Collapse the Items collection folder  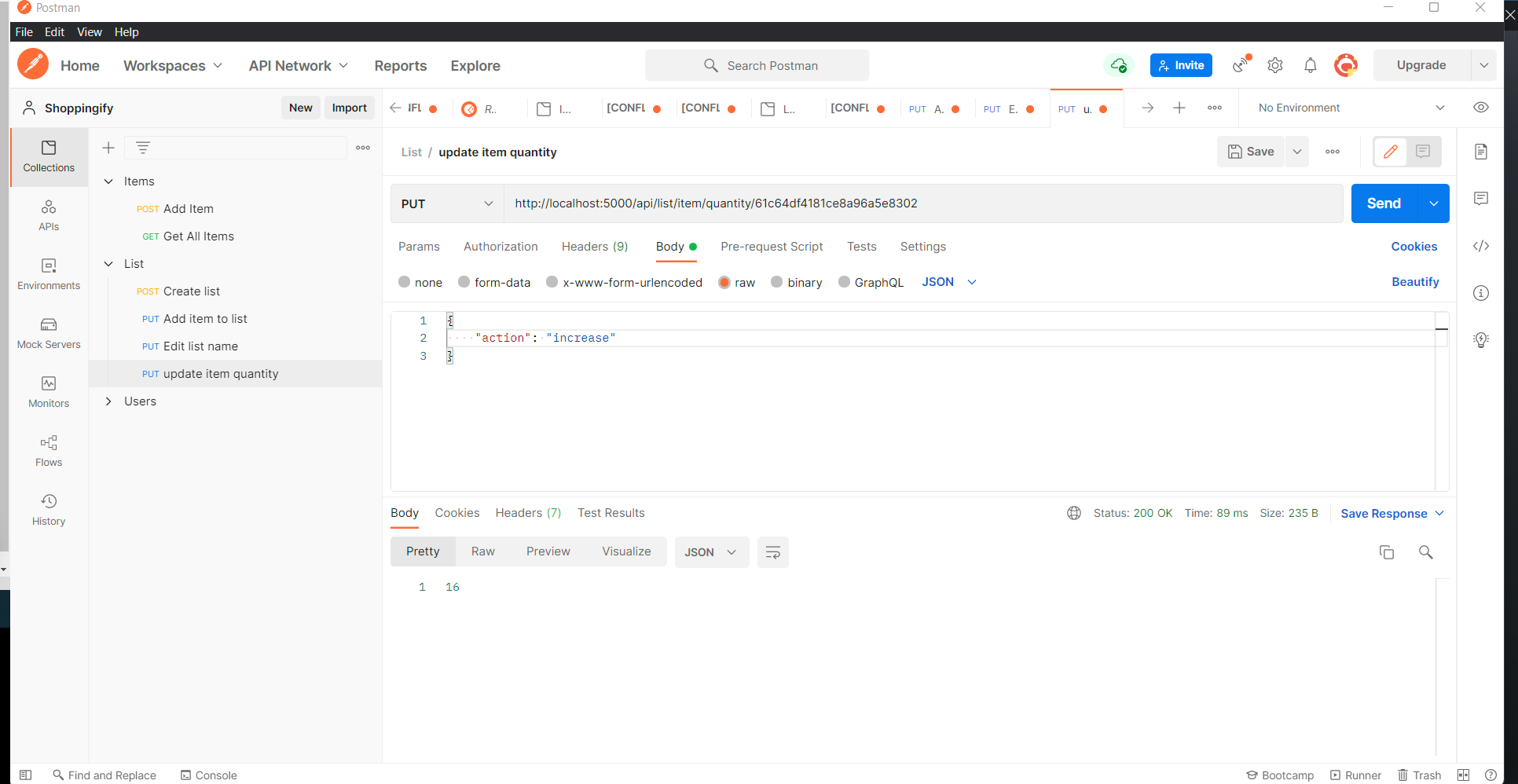(x=108, y=181)
